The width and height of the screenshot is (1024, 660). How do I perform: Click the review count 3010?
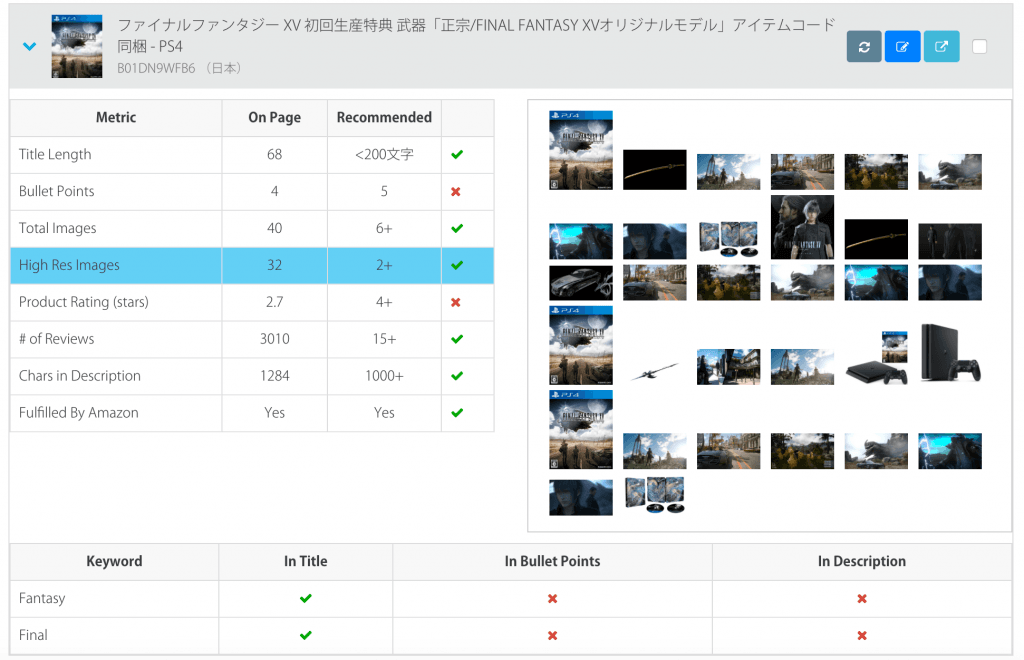[x=274, y=339]
